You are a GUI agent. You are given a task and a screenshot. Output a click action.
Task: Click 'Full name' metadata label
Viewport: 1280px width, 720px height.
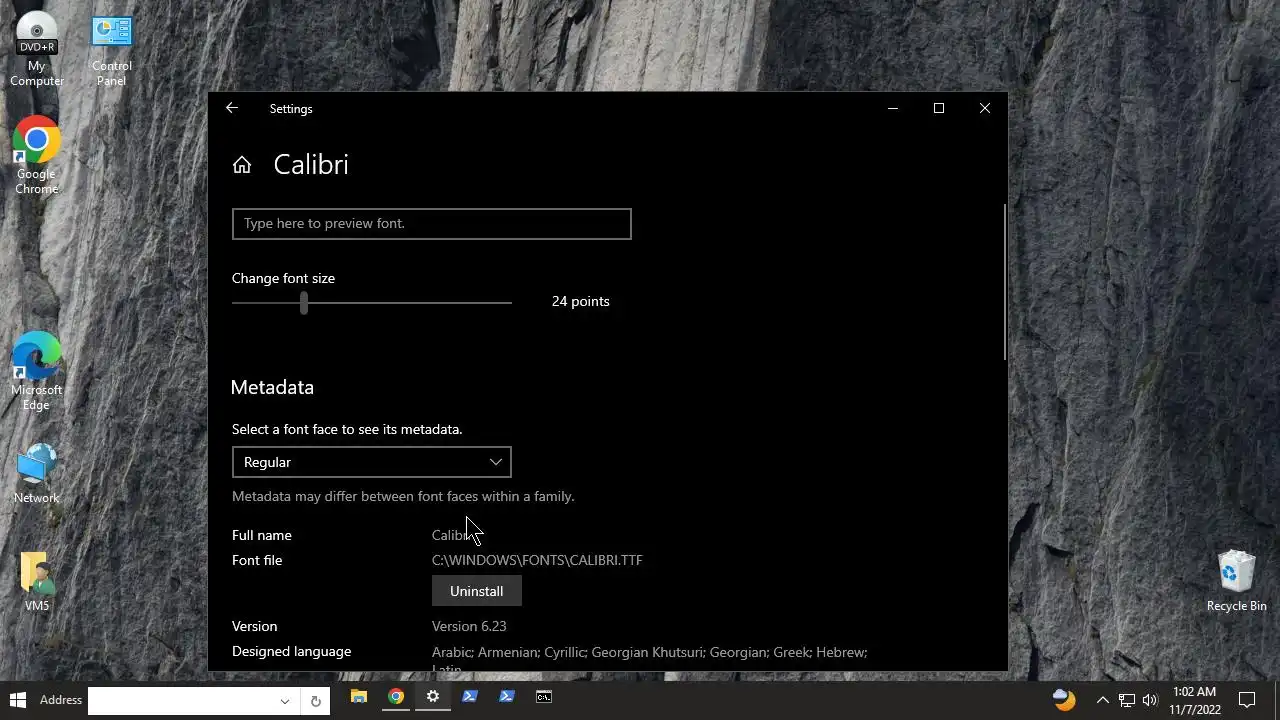[x=262, y=535]
